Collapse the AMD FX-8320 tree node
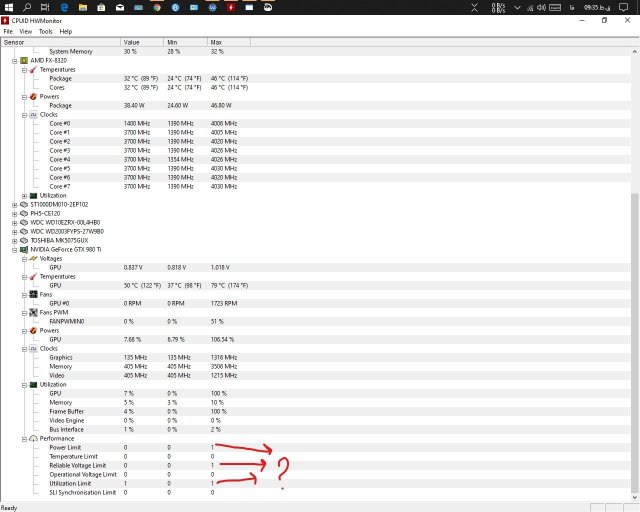This screenshot has height=512, width=640. pos(14,60)
